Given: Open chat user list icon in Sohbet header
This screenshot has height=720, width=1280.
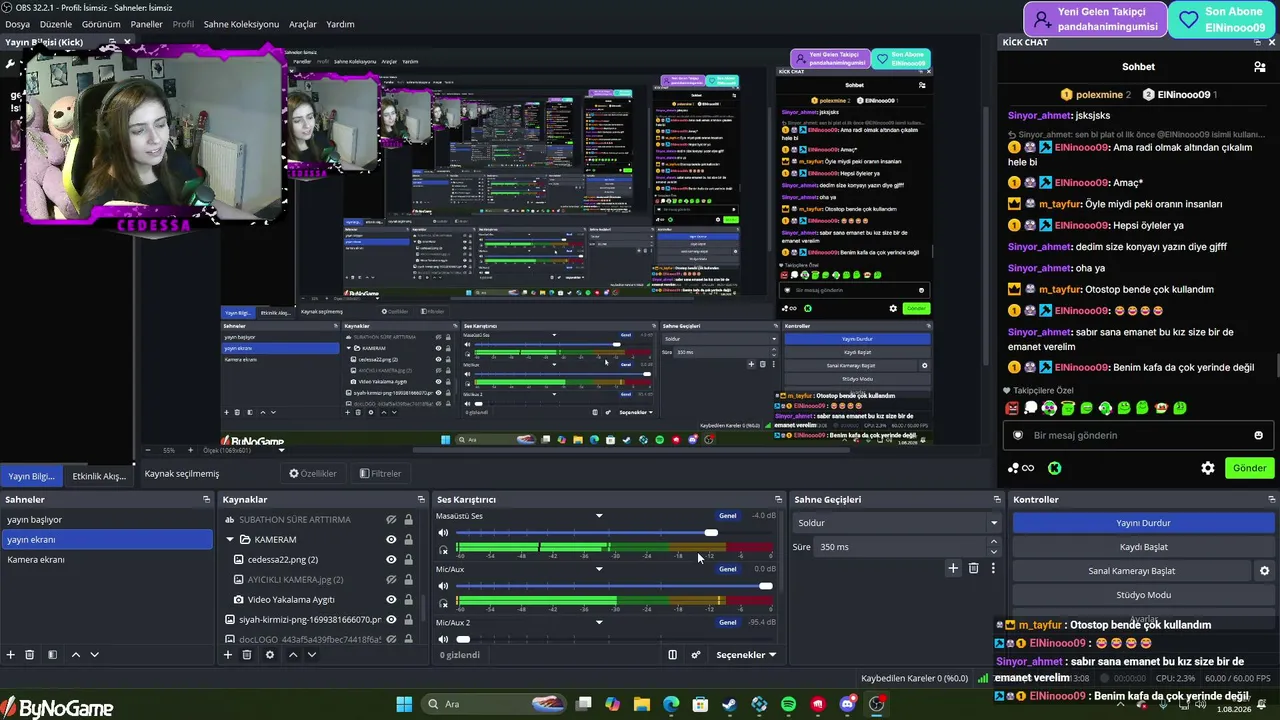Looking at the screenshot, I should 1259,67.
